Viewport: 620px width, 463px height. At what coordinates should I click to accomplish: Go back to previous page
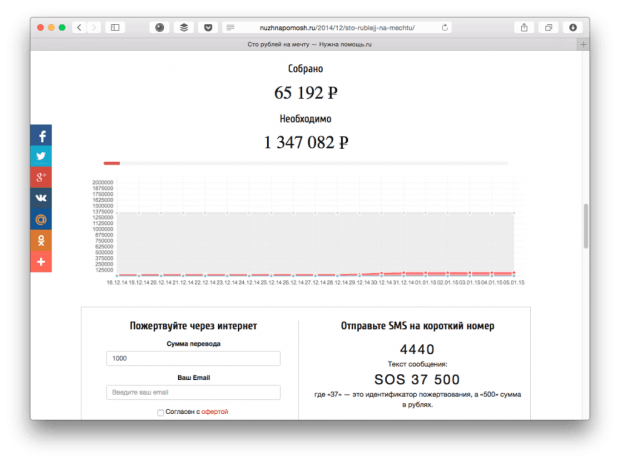tap(80, 27)
